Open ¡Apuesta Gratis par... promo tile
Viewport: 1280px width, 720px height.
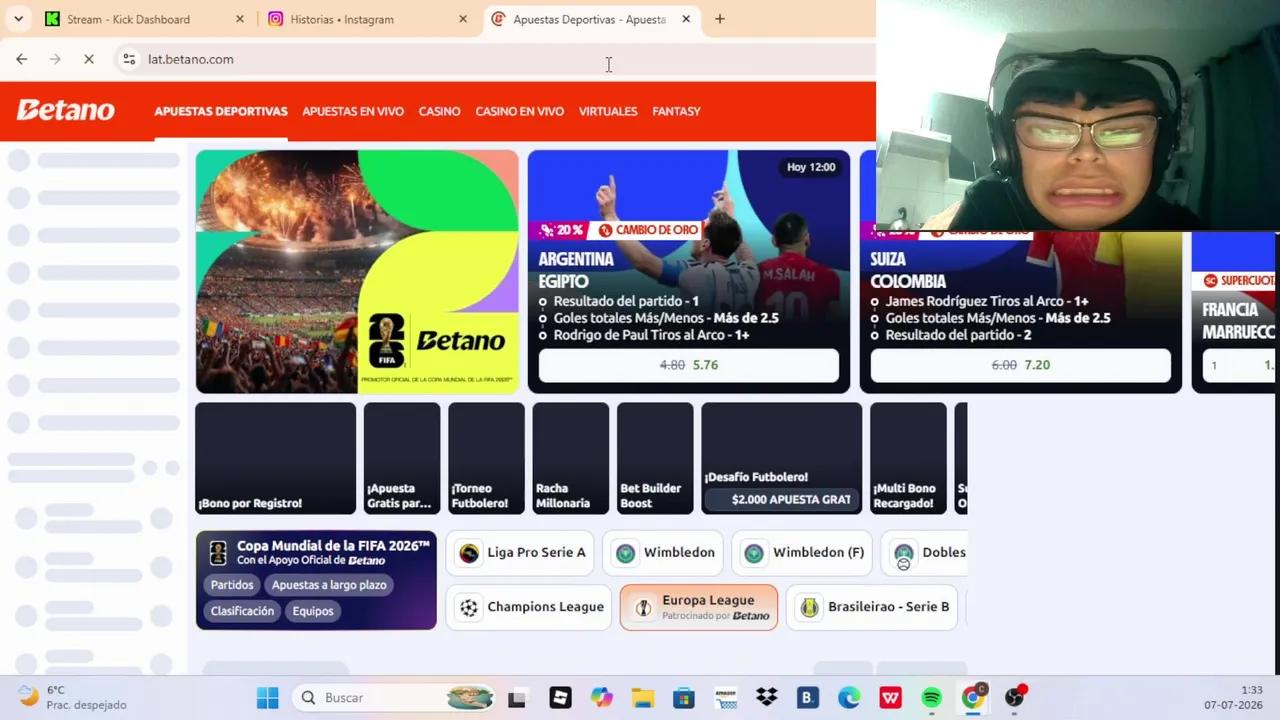pyautogui.click(x=402, y=458)
